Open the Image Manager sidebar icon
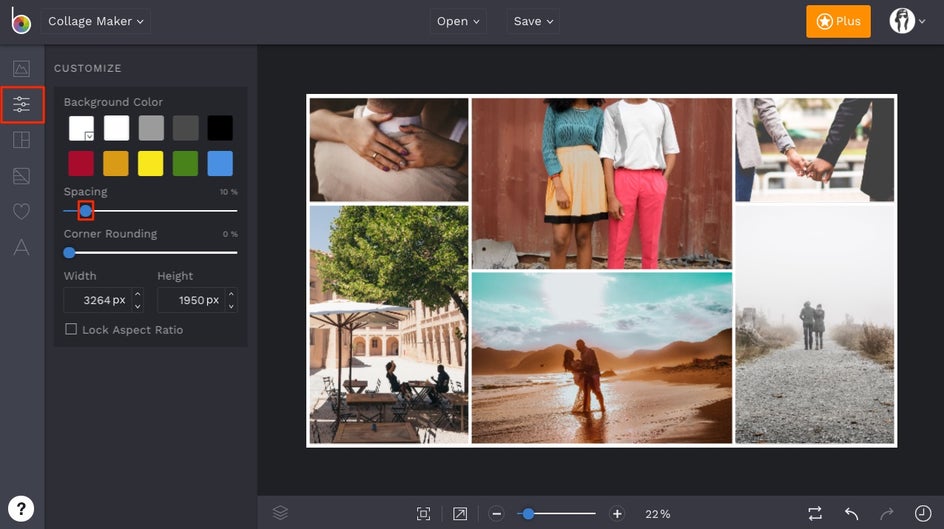This screenshot has width=944, height=529. pos(21,69)
